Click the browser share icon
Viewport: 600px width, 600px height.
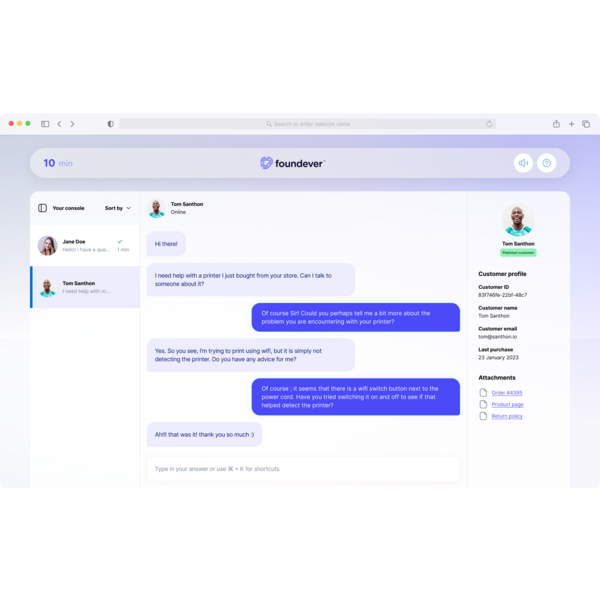(556, 124)
